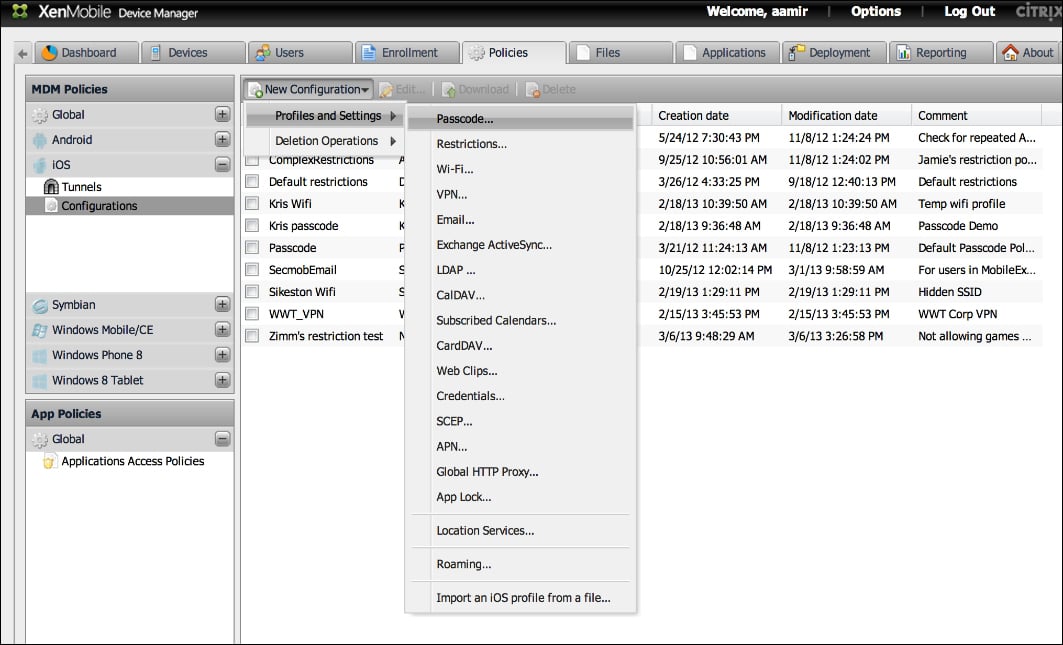Select Import an iOS profile from a file
1063x645 pixels.
522,599
